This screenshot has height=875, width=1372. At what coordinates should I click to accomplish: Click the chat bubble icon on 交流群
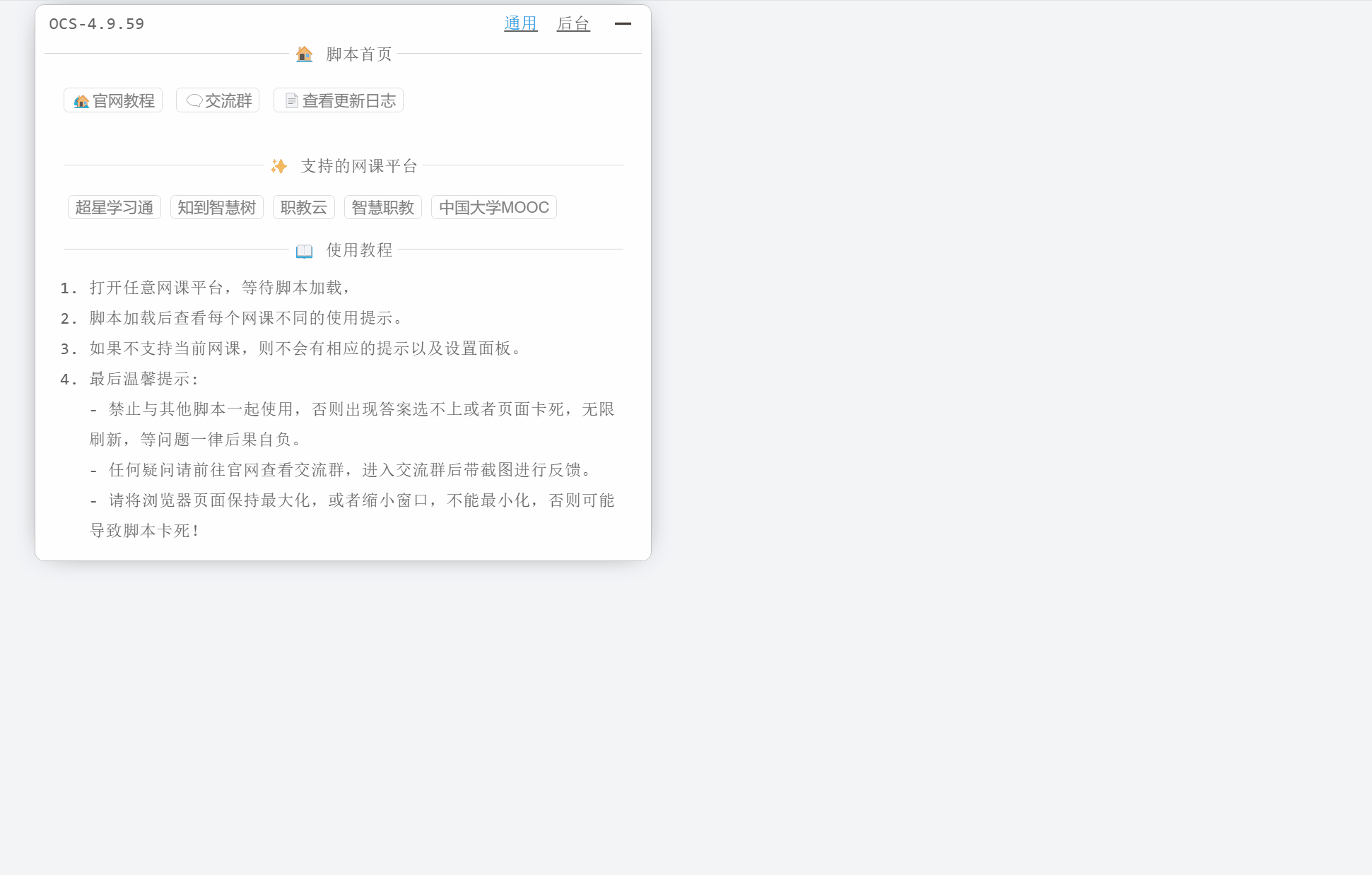click(193, 100)
